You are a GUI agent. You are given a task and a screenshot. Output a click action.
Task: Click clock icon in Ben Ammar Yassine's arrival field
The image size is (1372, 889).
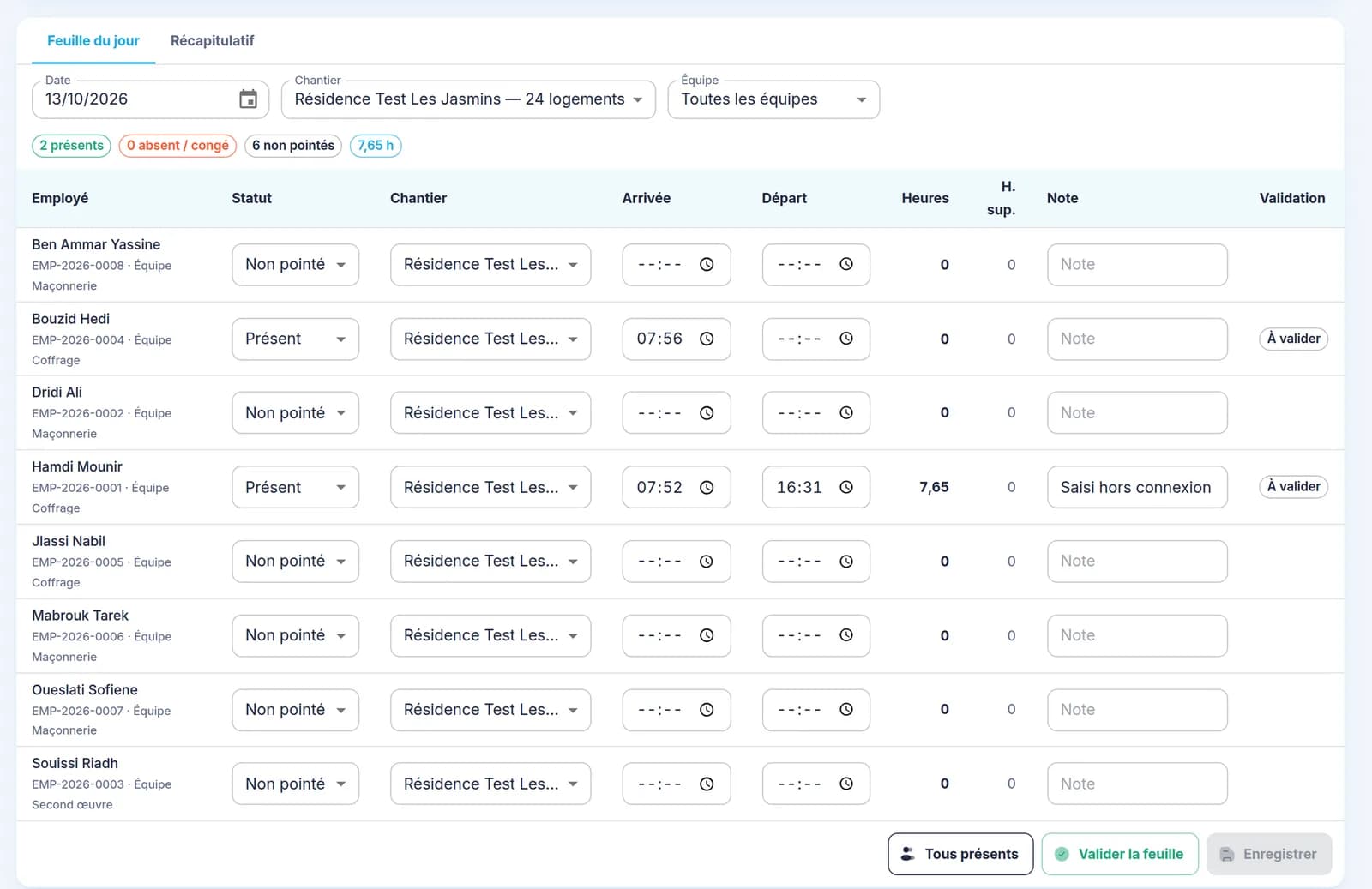[x=707, y=264]
